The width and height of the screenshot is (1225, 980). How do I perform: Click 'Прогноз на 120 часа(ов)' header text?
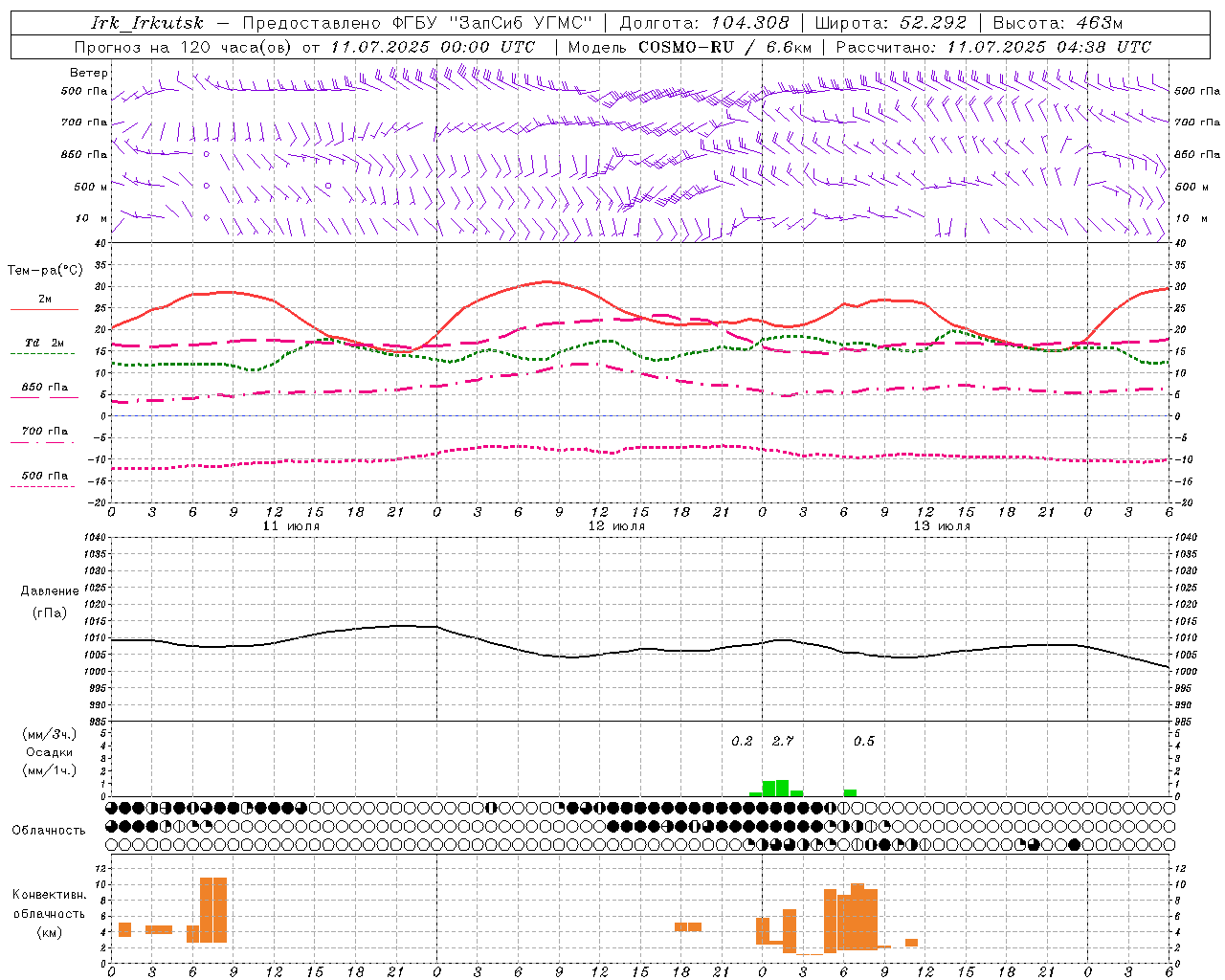(x=185, y=47)
